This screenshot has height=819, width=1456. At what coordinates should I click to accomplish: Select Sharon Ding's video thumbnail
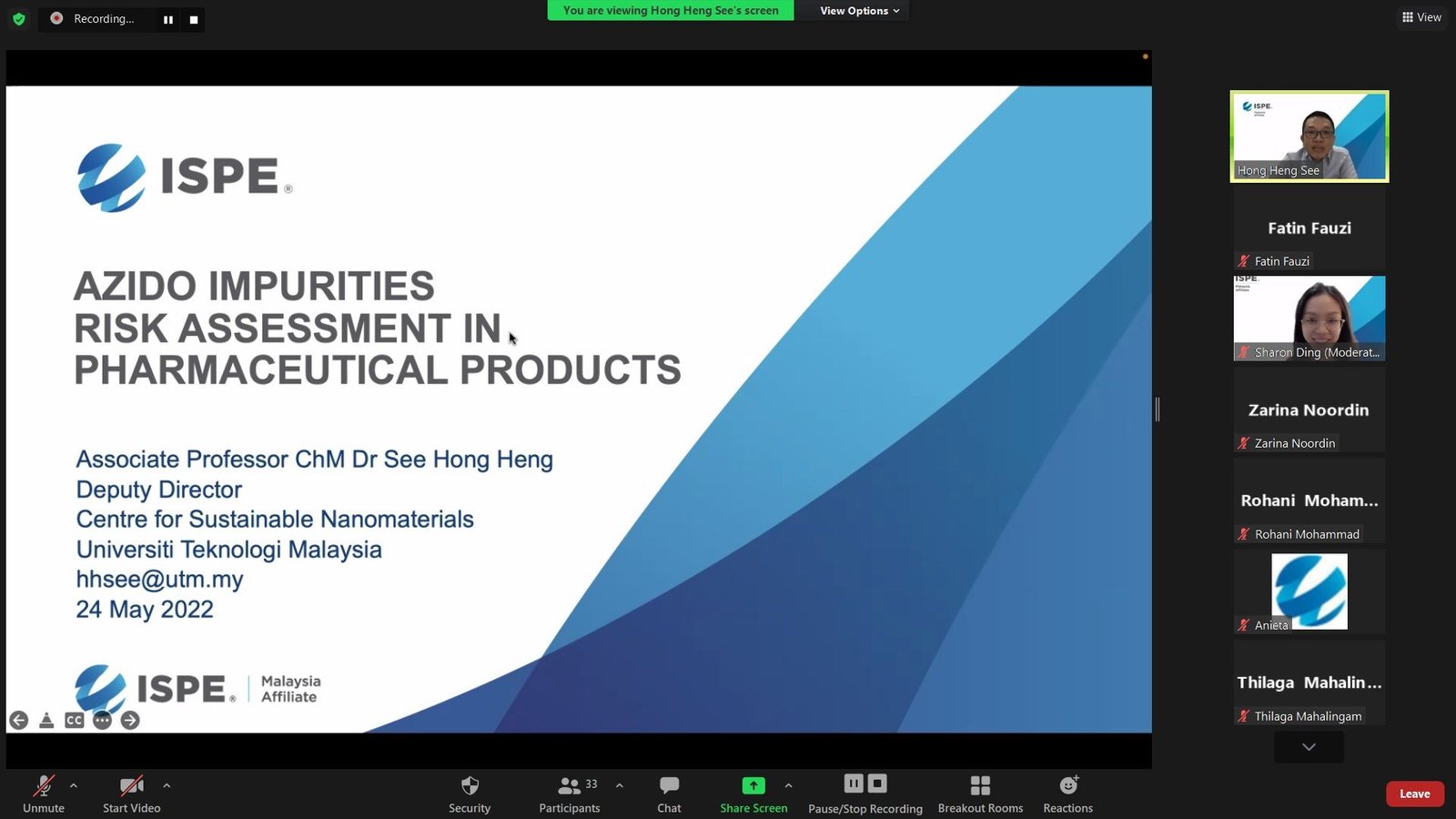1309,318
